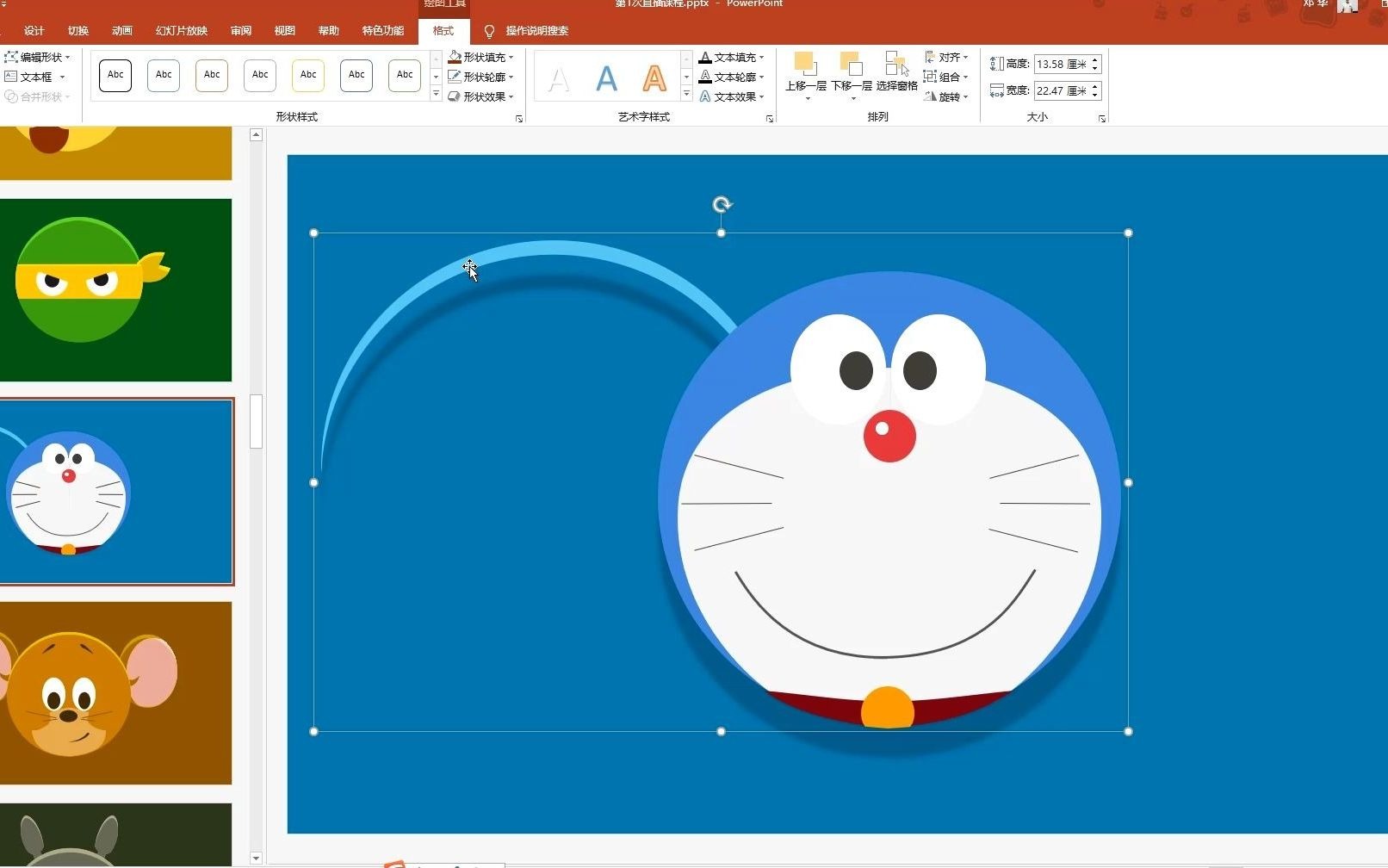This screenshot has width=1388, height=868.
Task: Open the 文本轮廓 dropdown
Action: tap(732, 77)
